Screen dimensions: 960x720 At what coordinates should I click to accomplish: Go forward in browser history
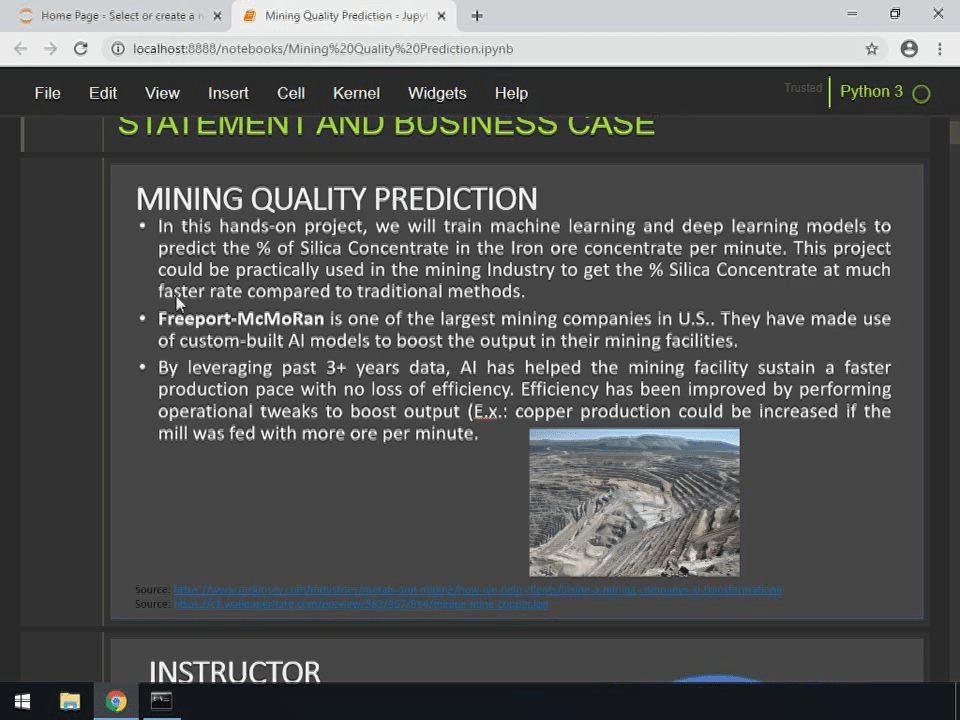click(x=50, y=49)
